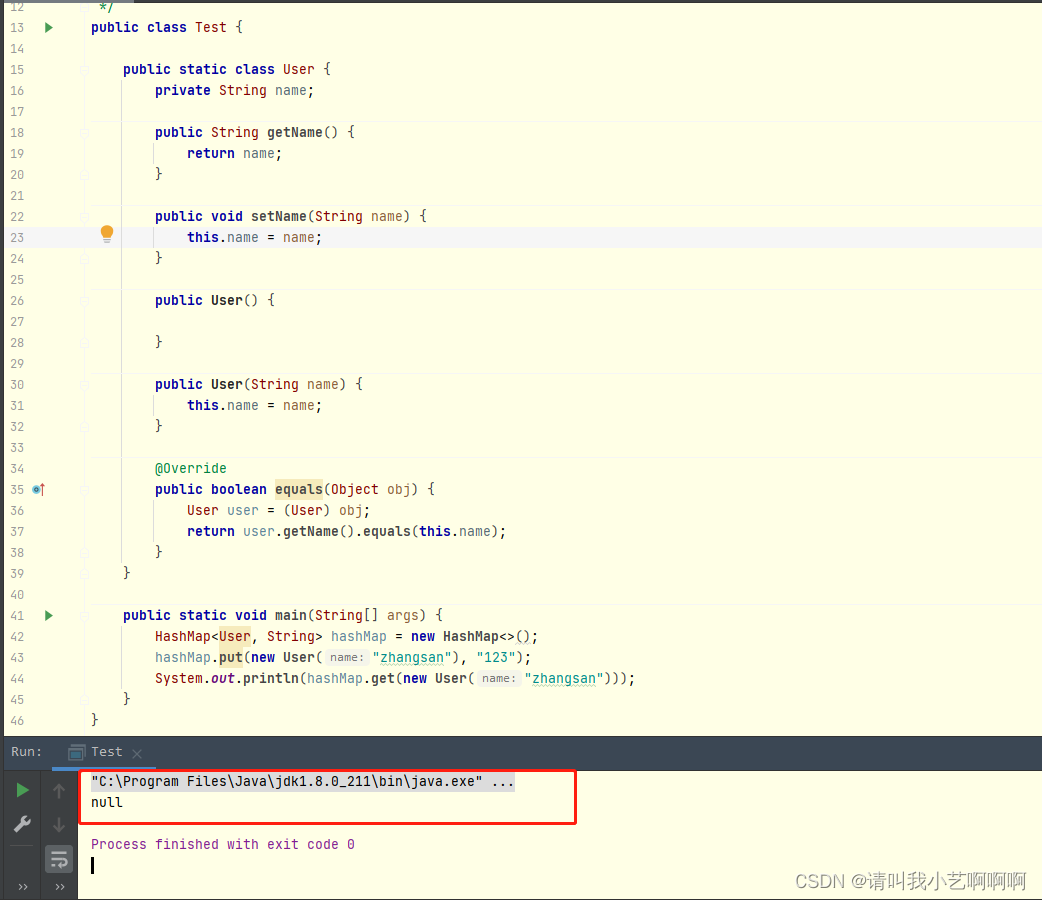Open the lightbulb intention actions on line 23
The image size is (1042, 900).
point(106,232)
